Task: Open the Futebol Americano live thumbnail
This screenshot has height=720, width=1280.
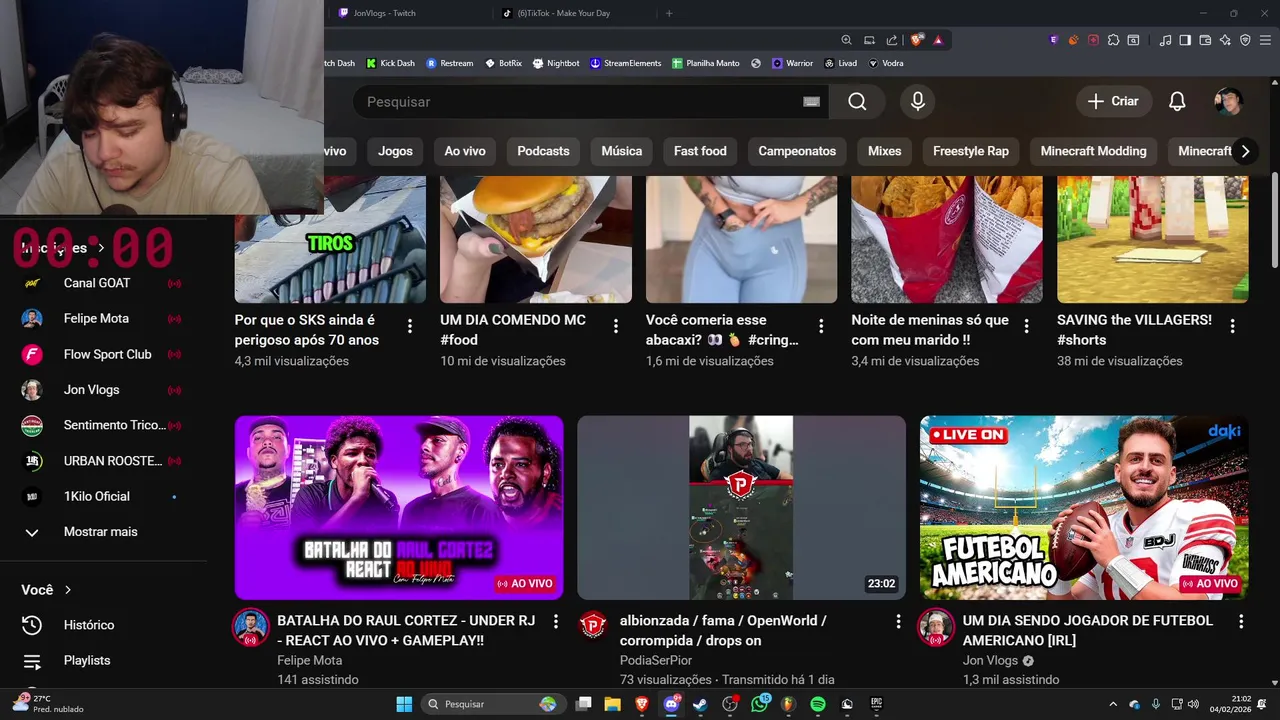Action: (1084, 508)
